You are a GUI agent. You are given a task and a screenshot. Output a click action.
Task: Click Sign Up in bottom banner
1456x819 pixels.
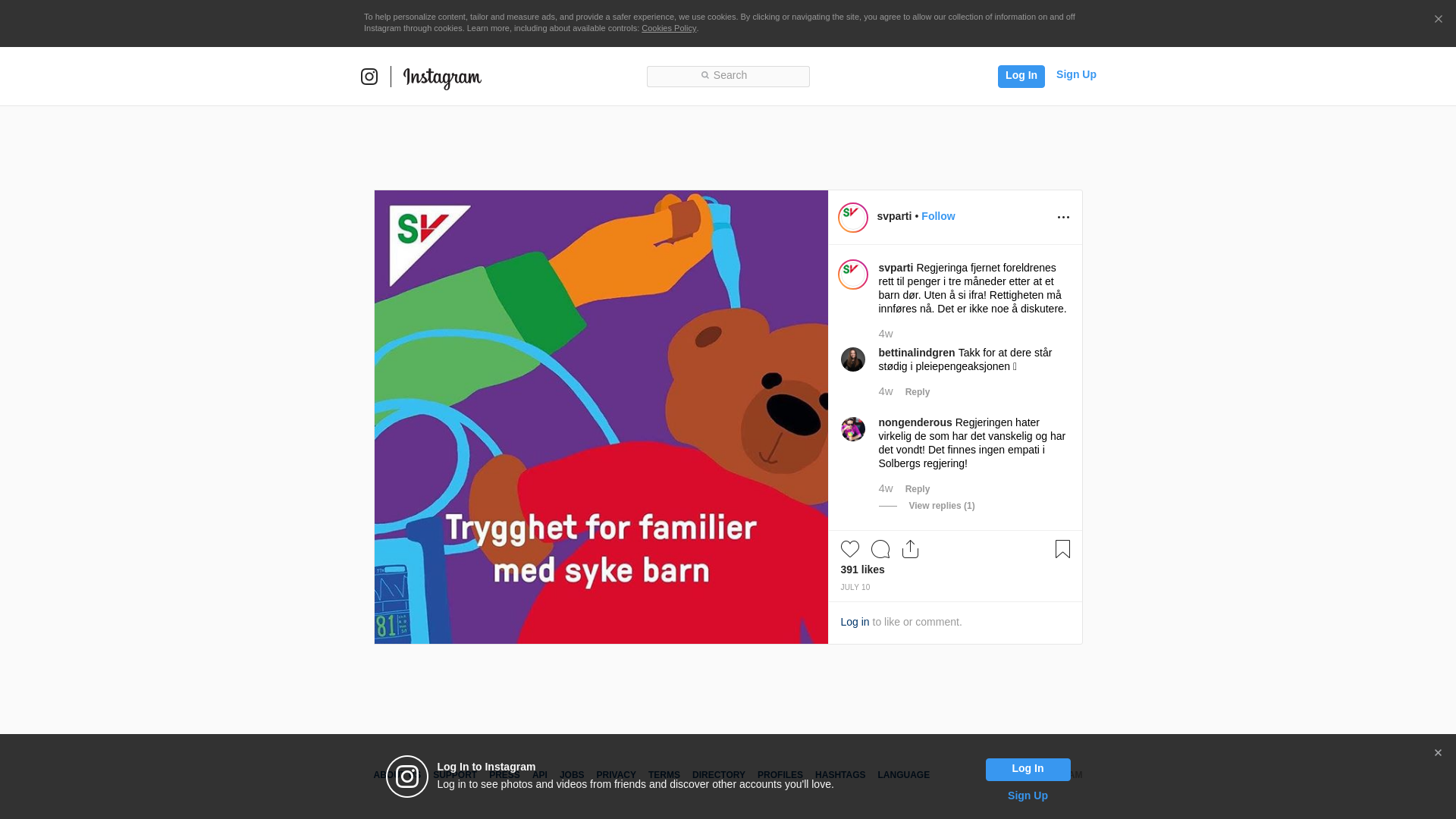[1028, 795]
